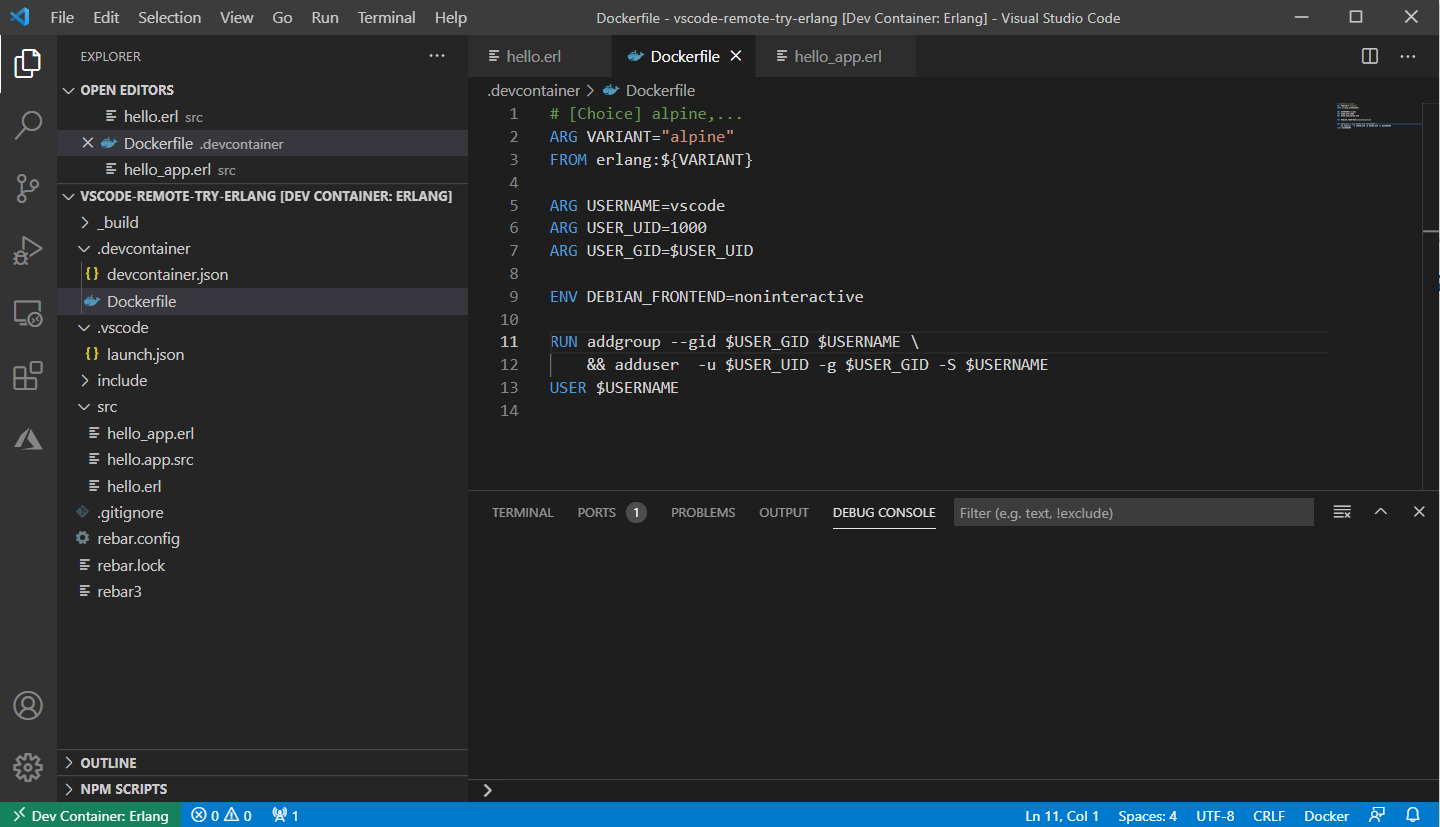Click Ln 11, Col 1 status item
1440x827 pixels.
1062,815
